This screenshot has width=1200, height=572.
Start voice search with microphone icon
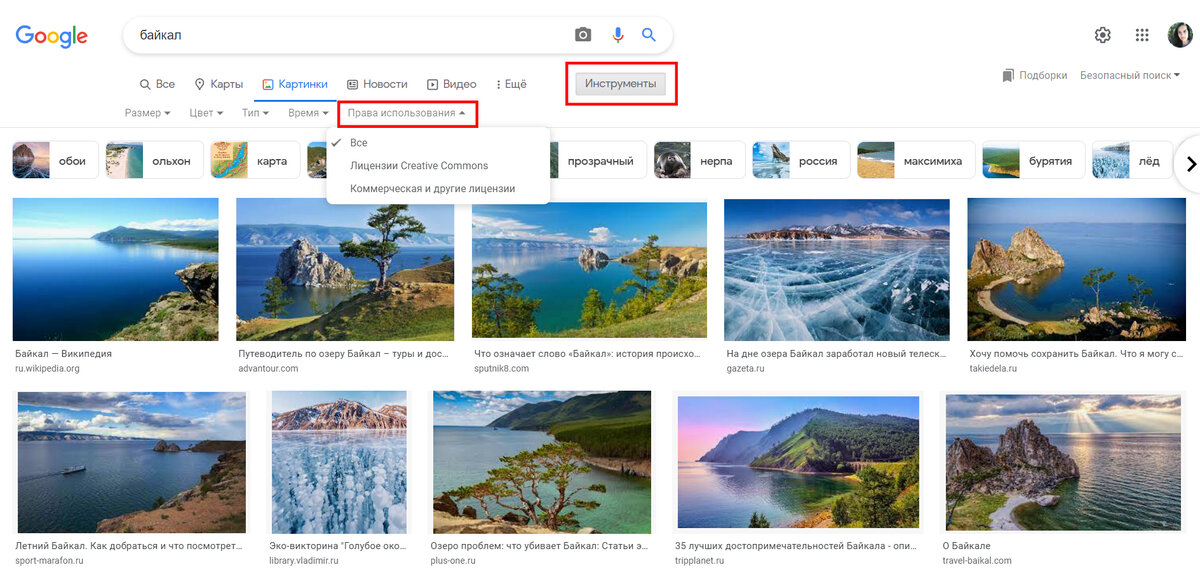pyautogui.click(x=618, y=35)
